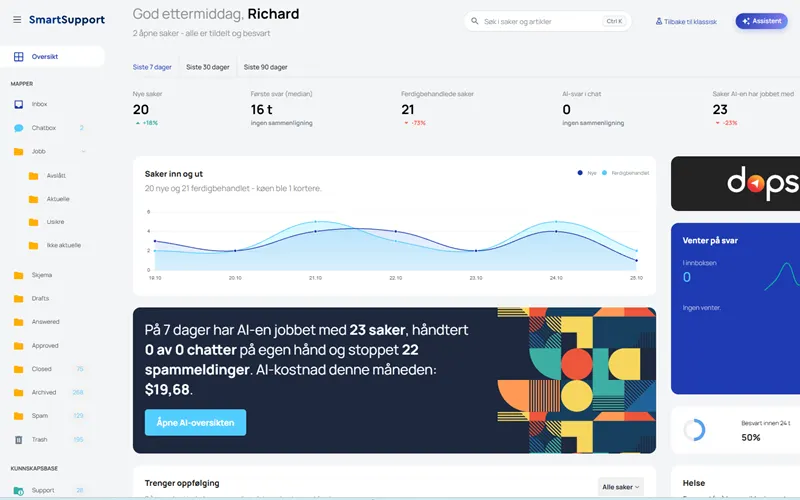Switch to Siste 30 dager tab
The height and width of the screenshot is (500, 800).
pos(208,67)
